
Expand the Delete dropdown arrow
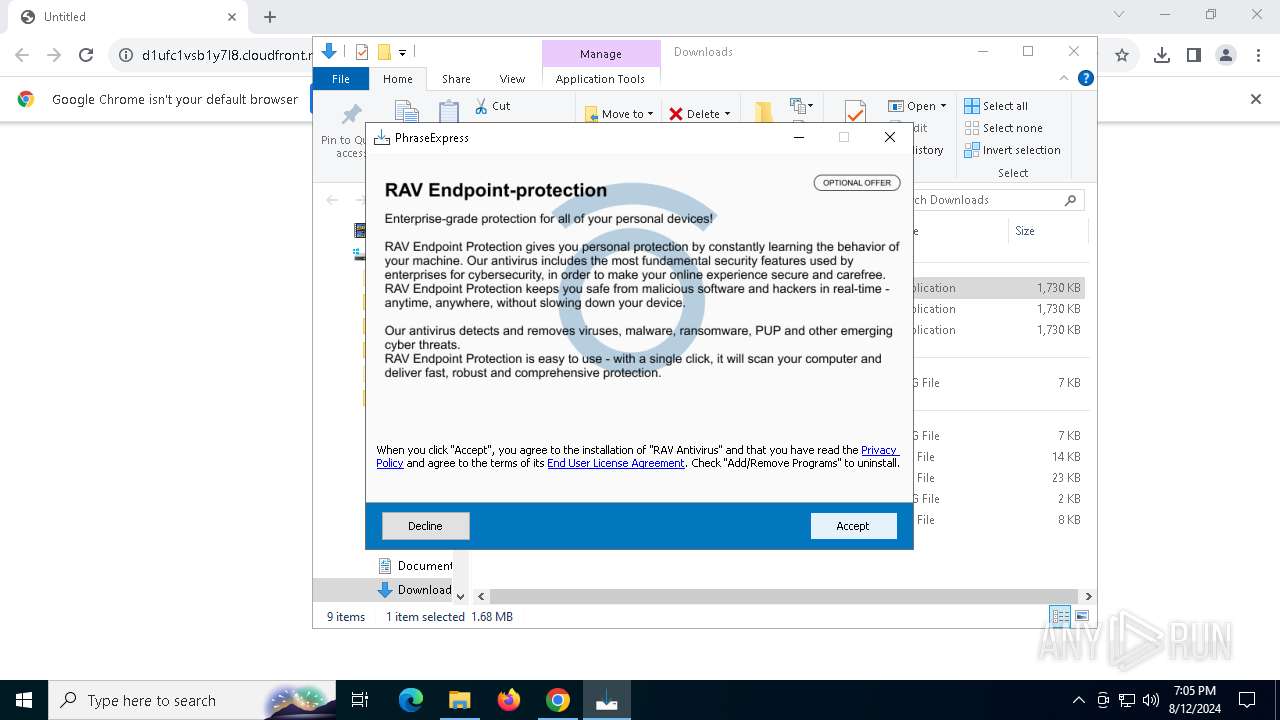point(727,114)
